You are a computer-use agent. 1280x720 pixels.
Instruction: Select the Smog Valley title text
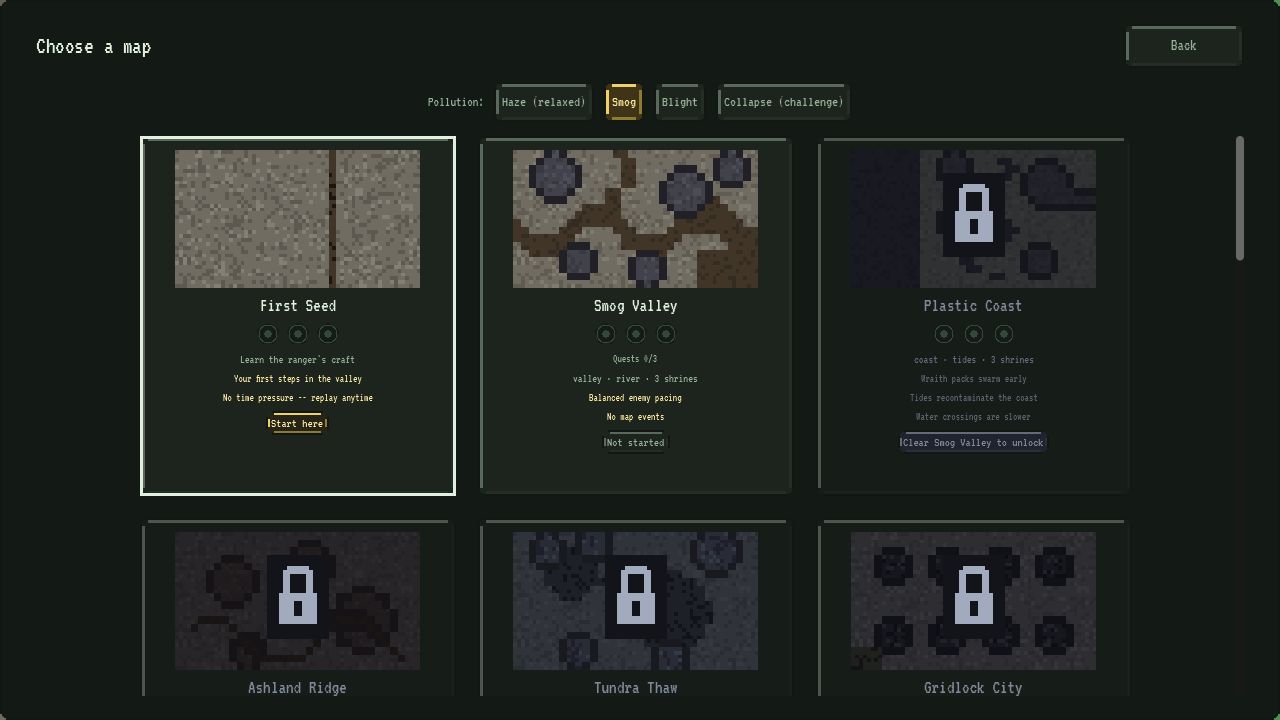pyautogui.click(x=635, y=306)
